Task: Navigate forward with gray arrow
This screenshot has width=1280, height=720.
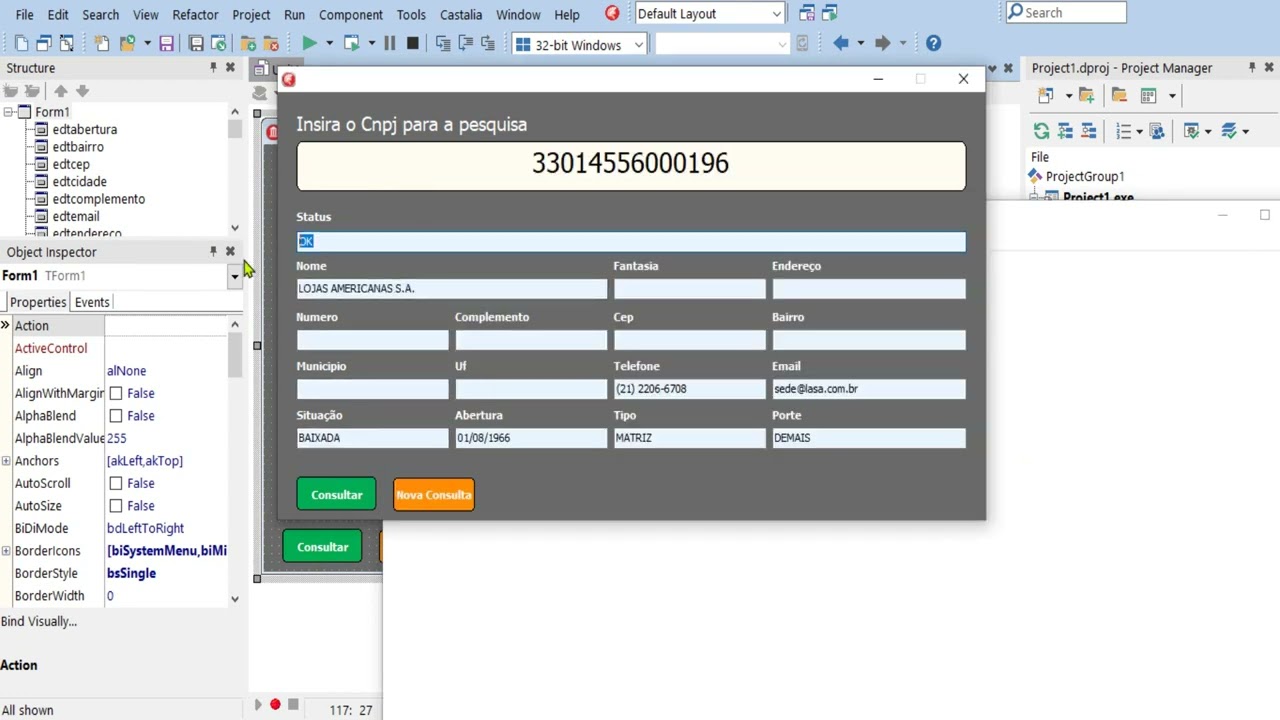Action: (x=882, y=44)
